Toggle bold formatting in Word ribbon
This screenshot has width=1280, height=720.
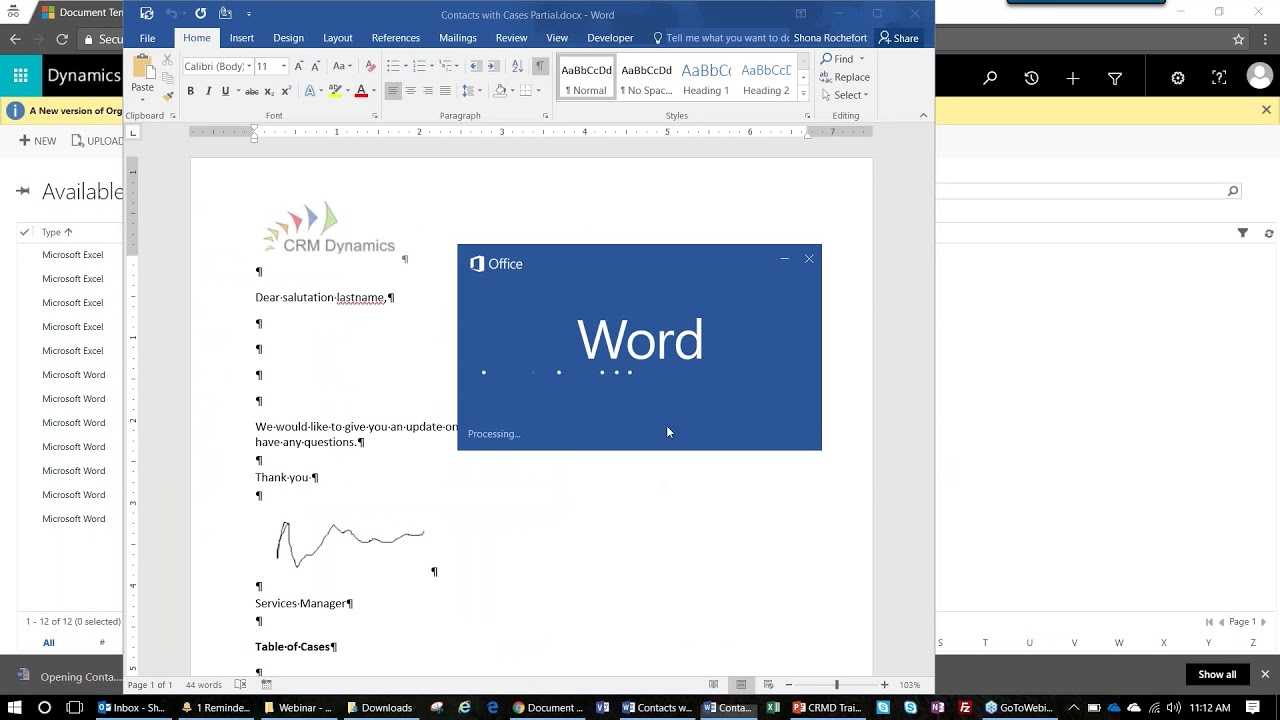tap(190, 91)
